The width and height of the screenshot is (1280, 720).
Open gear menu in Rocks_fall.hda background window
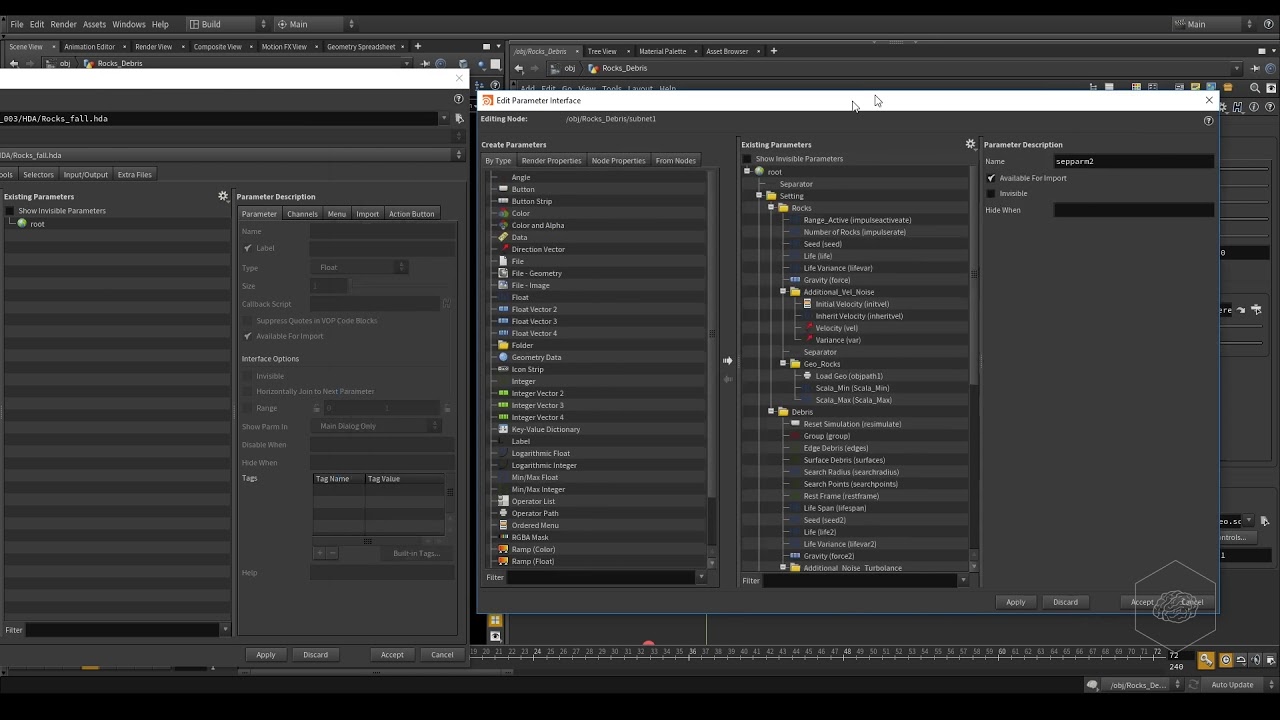point(223,197)
